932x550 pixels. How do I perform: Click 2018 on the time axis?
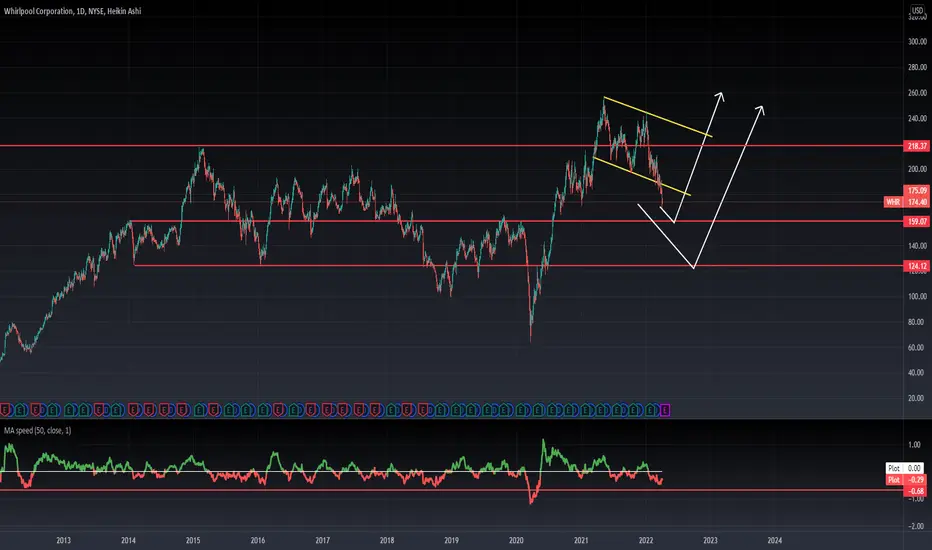pos(387,540)
